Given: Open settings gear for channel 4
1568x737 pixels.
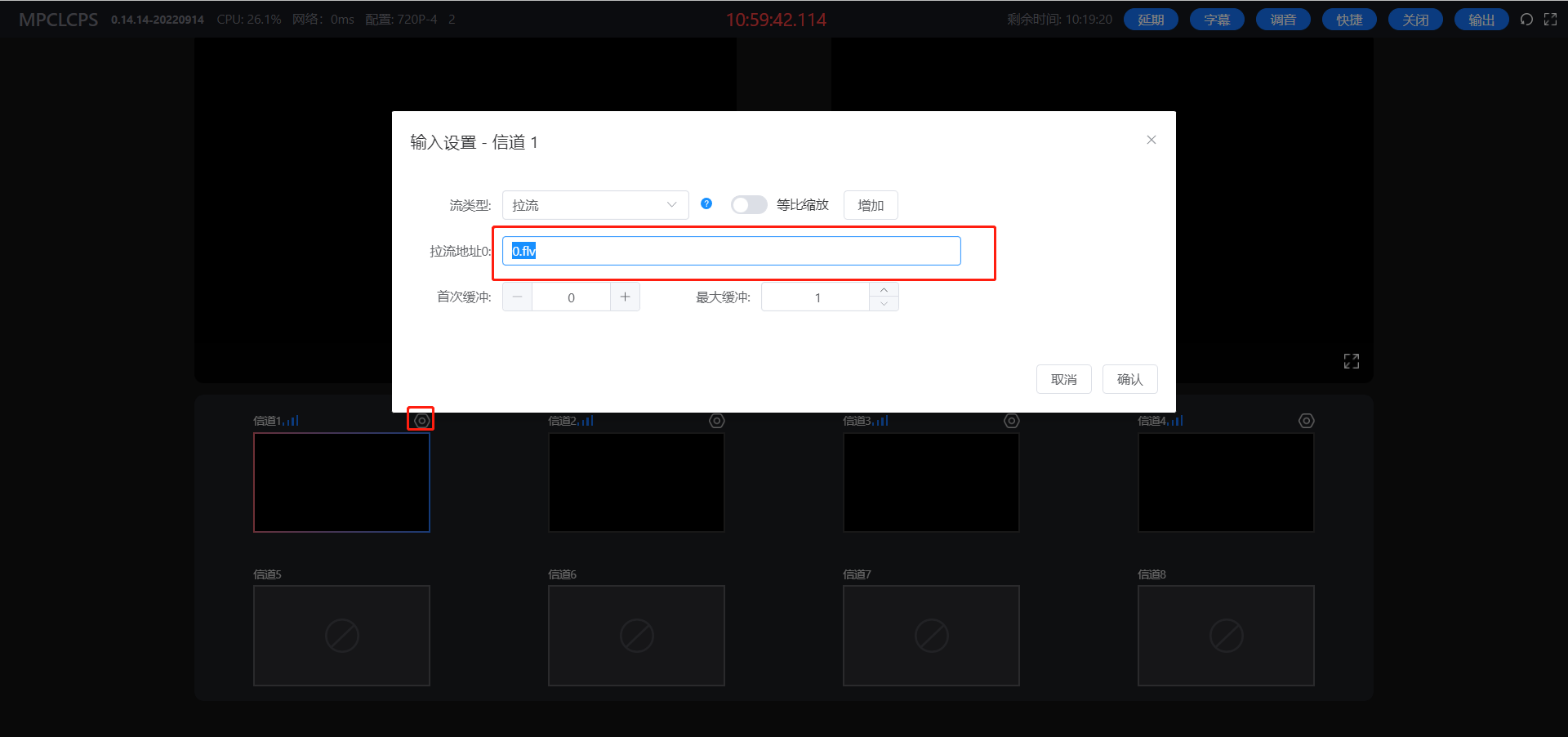Looking at the screenshot, I should click(x=1306, y=421).
